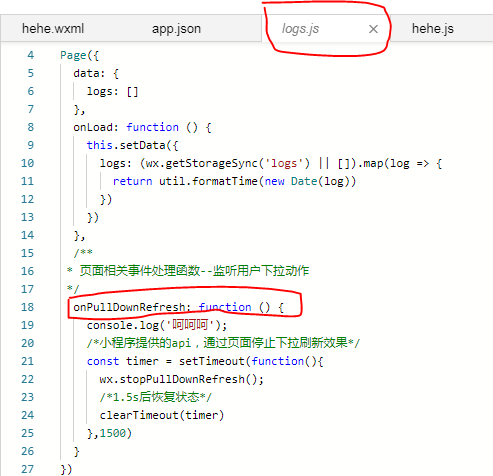
Task: Place cursor on 'Page({' text
Action: [79, 55]
